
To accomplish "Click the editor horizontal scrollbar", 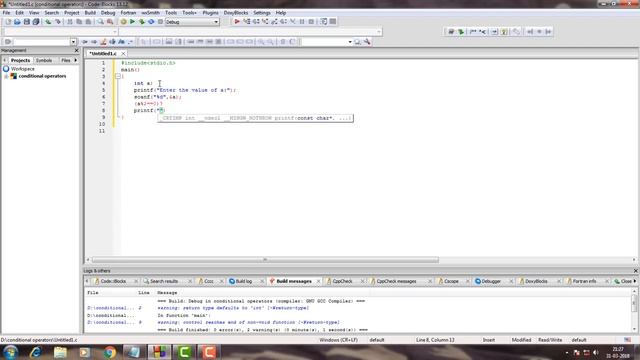I will (265, 260).
